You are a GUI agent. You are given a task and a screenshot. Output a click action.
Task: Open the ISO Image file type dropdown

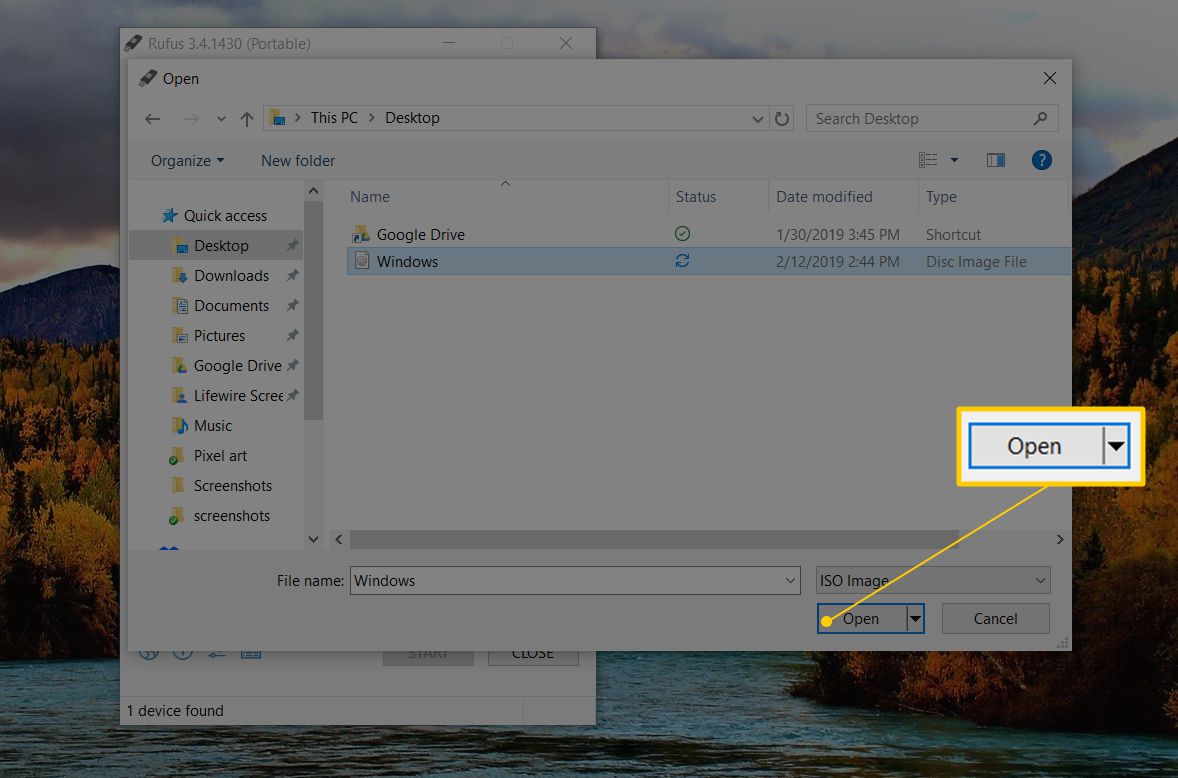(x=1041, y=580)
